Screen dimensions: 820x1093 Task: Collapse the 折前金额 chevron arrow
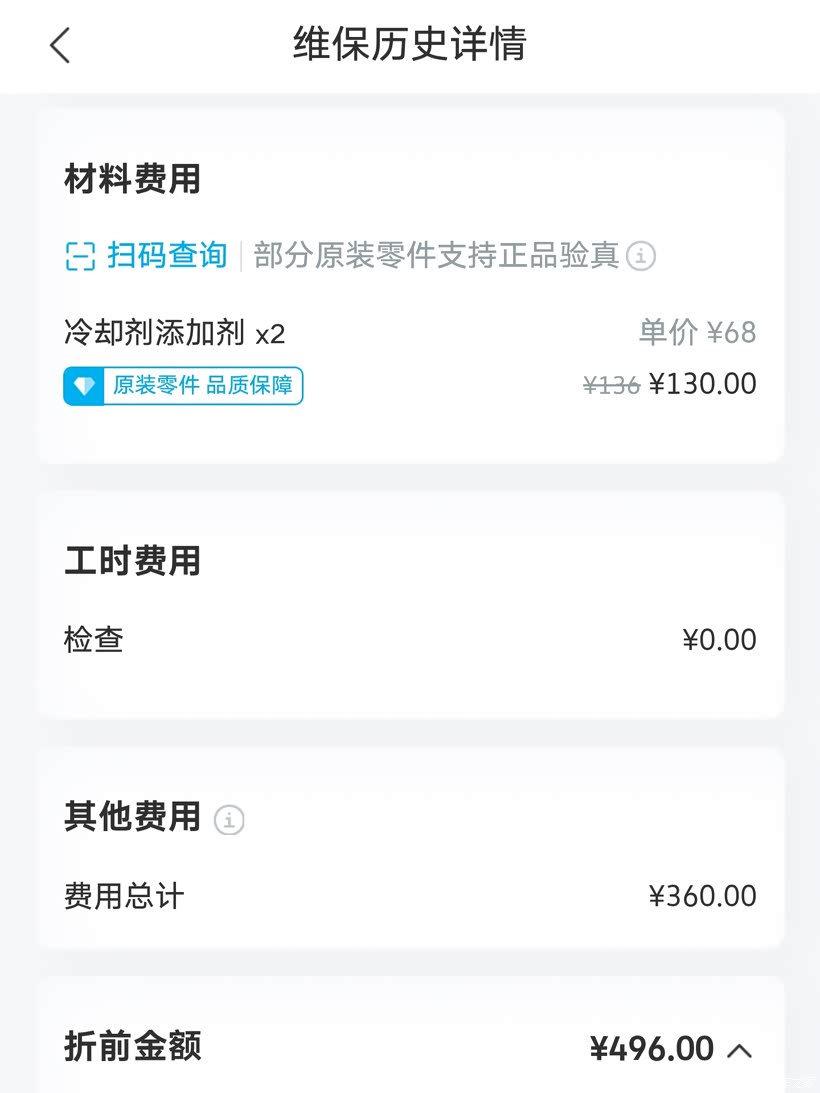(739, 1050)
